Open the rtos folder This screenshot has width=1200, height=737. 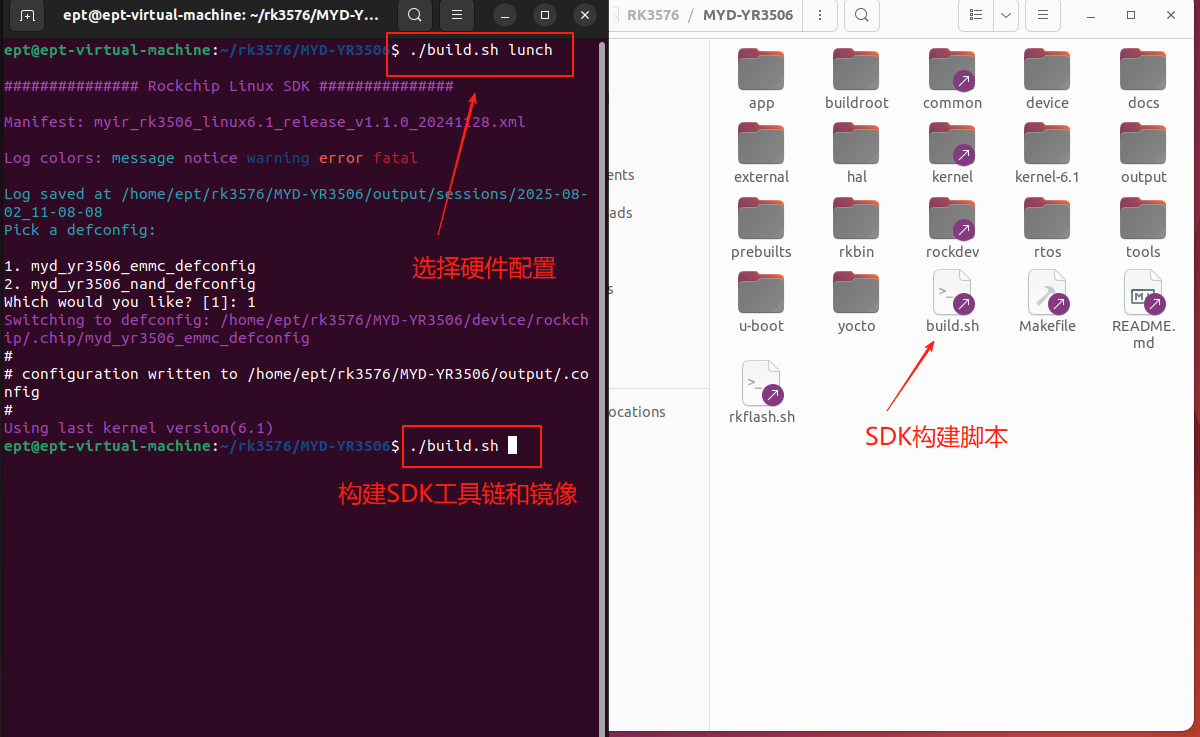[x=1047, y=228]
